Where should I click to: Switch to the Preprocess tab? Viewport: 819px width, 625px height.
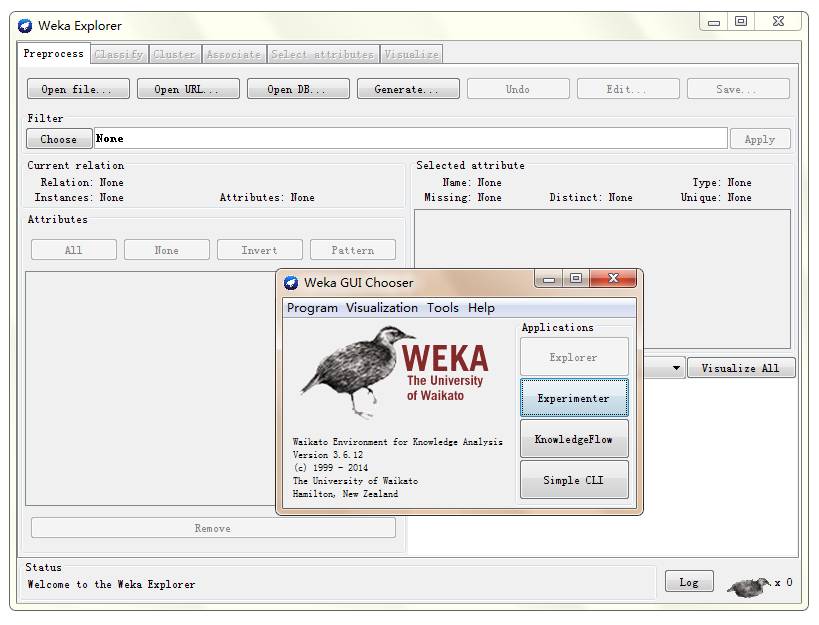53,54
